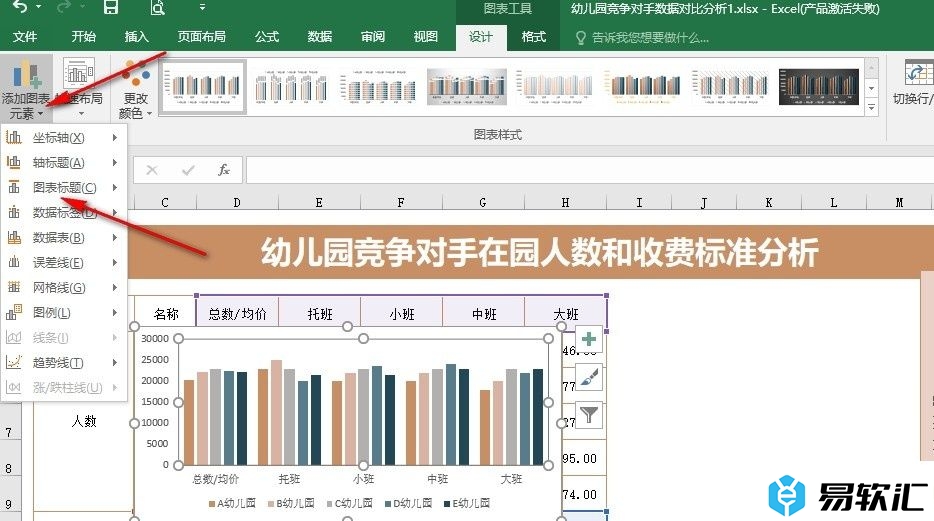Click the Chart Filters funnel button

point(589,414)
